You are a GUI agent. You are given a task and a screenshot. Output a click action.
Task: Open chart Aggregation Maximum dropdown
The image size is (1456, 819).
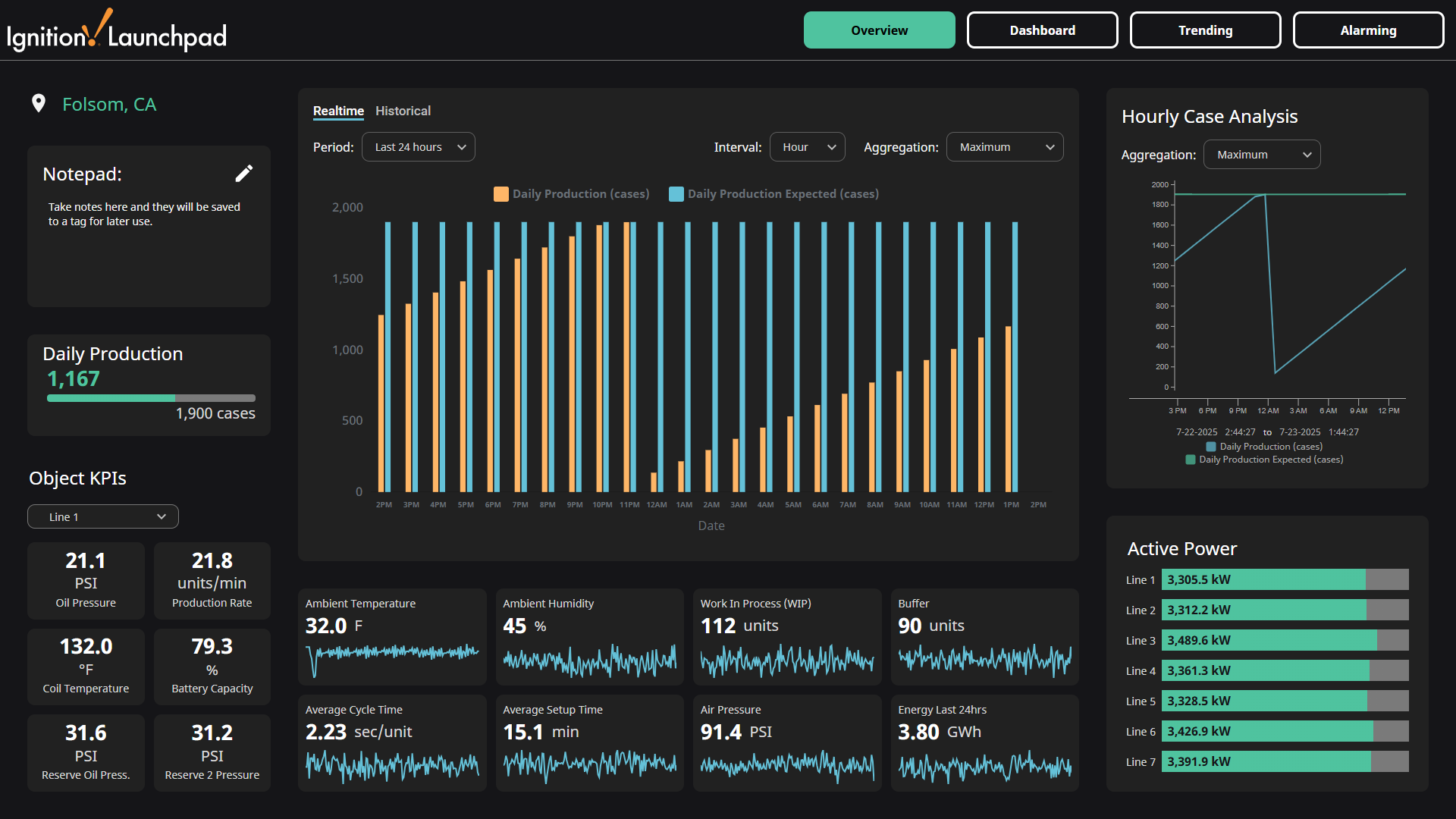click(1004, 147)
